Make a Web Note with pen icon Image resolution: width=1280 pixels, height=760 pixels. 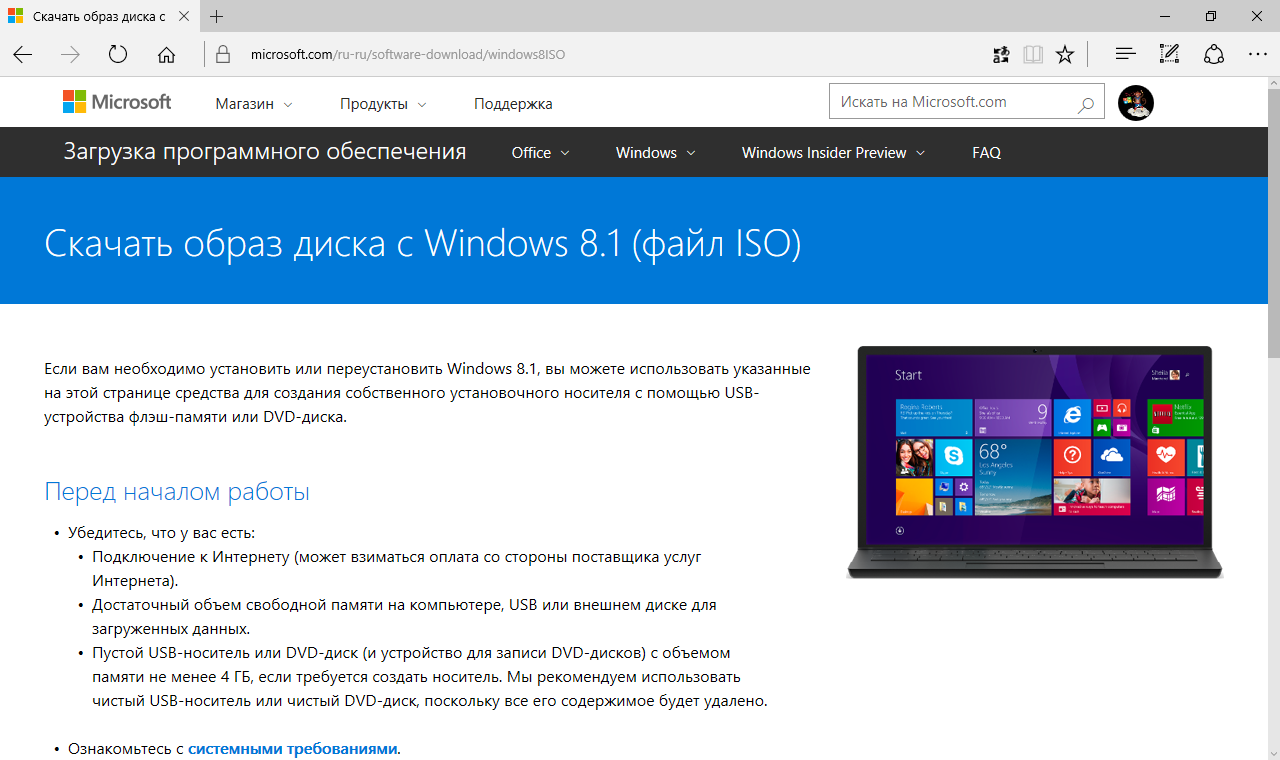(1169, 54)
